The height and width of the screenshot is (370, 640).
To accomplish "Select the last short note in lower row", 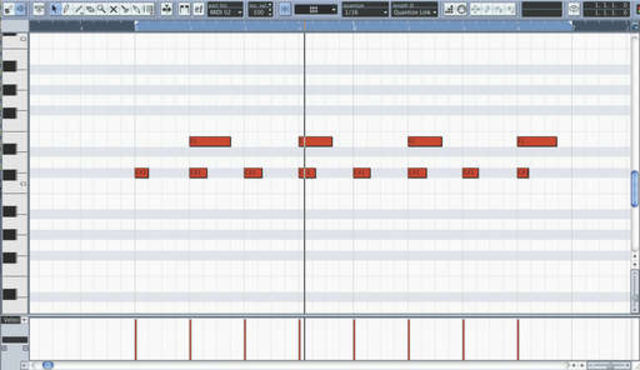I will click(x=523, y=173).
